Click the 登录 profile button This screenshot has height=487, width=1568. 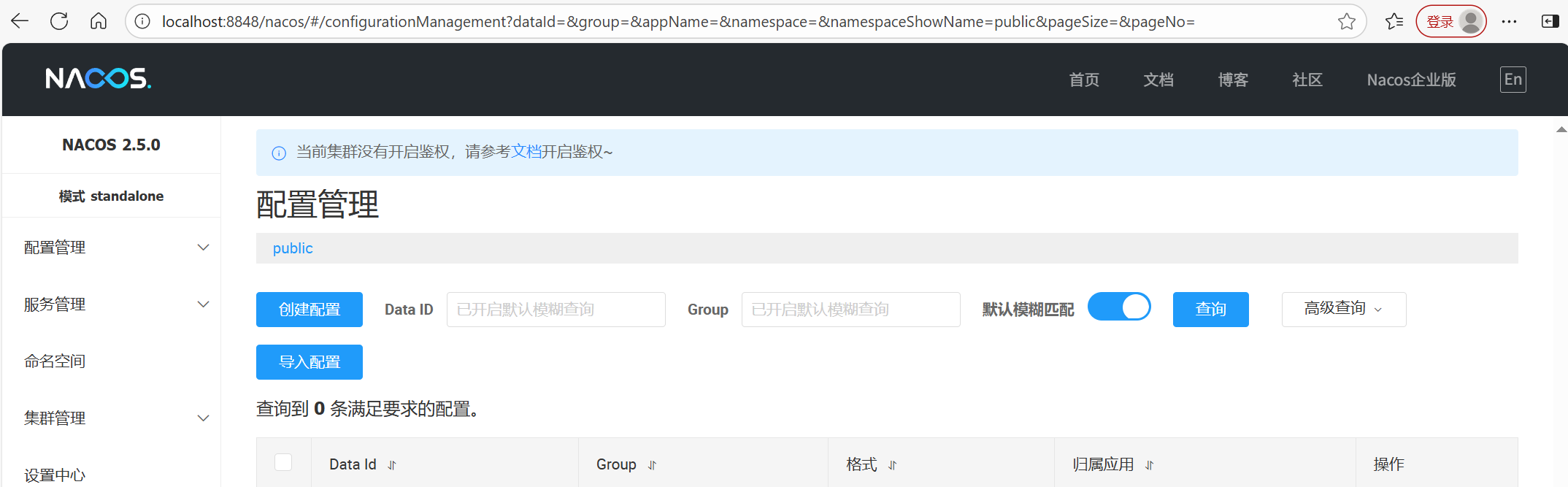click(1451, 21)
